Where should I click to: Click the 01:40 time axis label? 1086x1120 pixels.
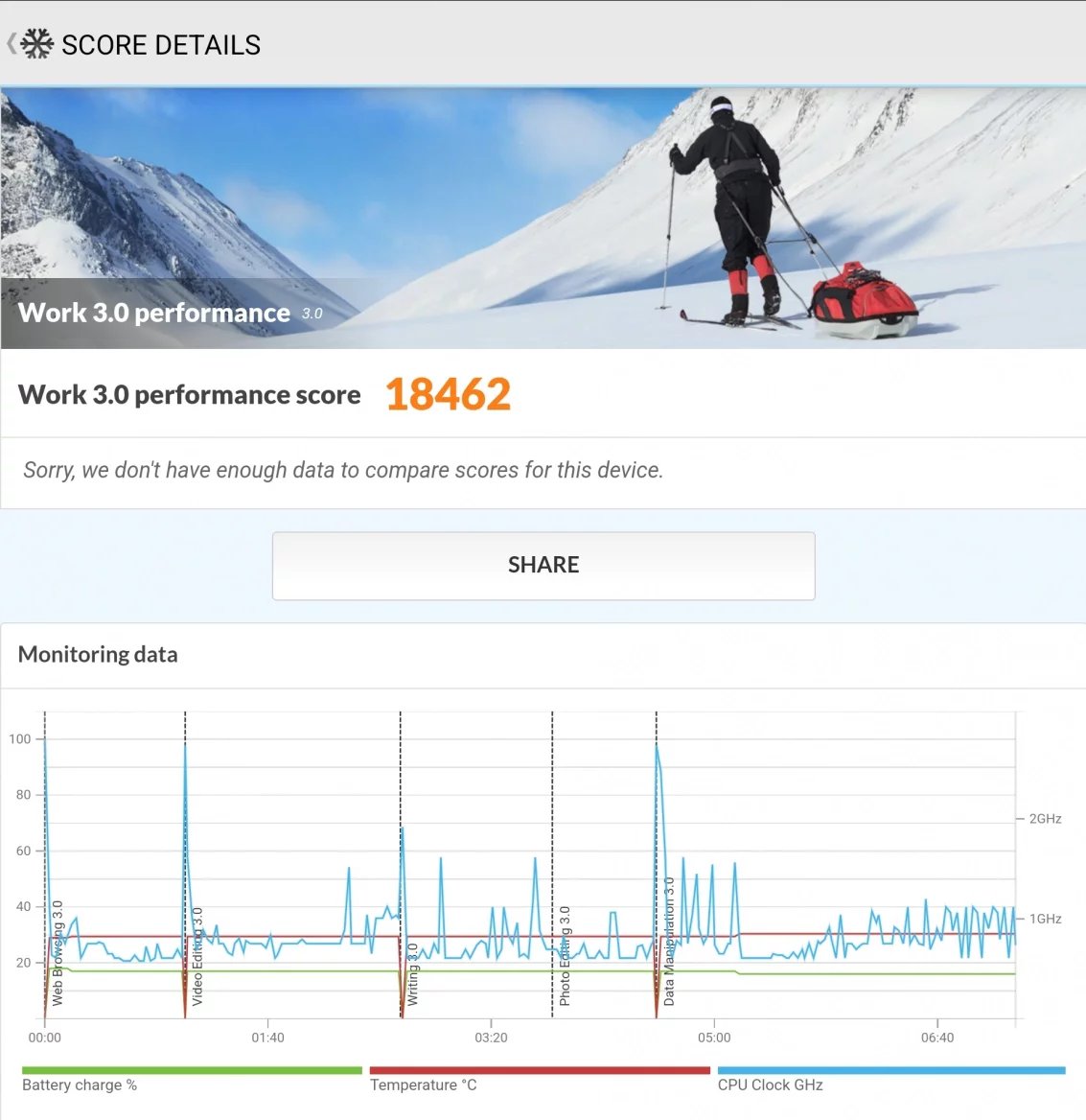(267, 1038)
